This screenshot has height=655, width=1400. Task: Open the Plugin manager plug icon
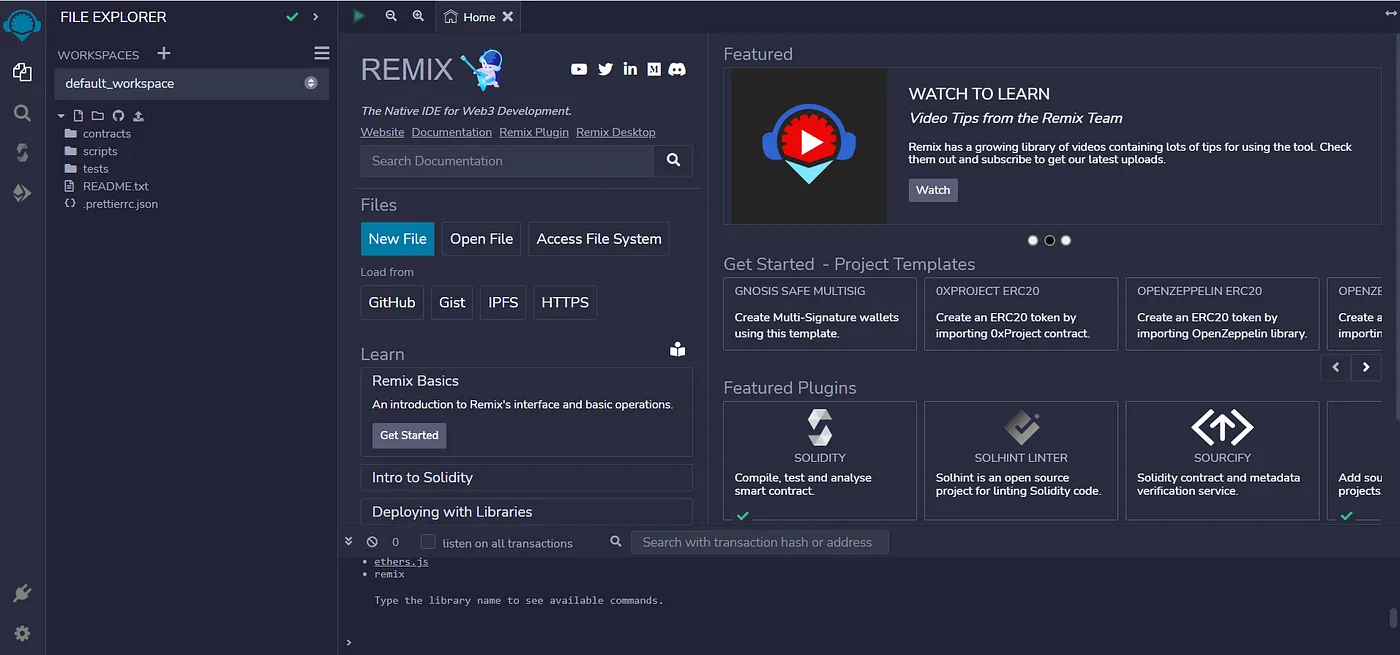22,593
